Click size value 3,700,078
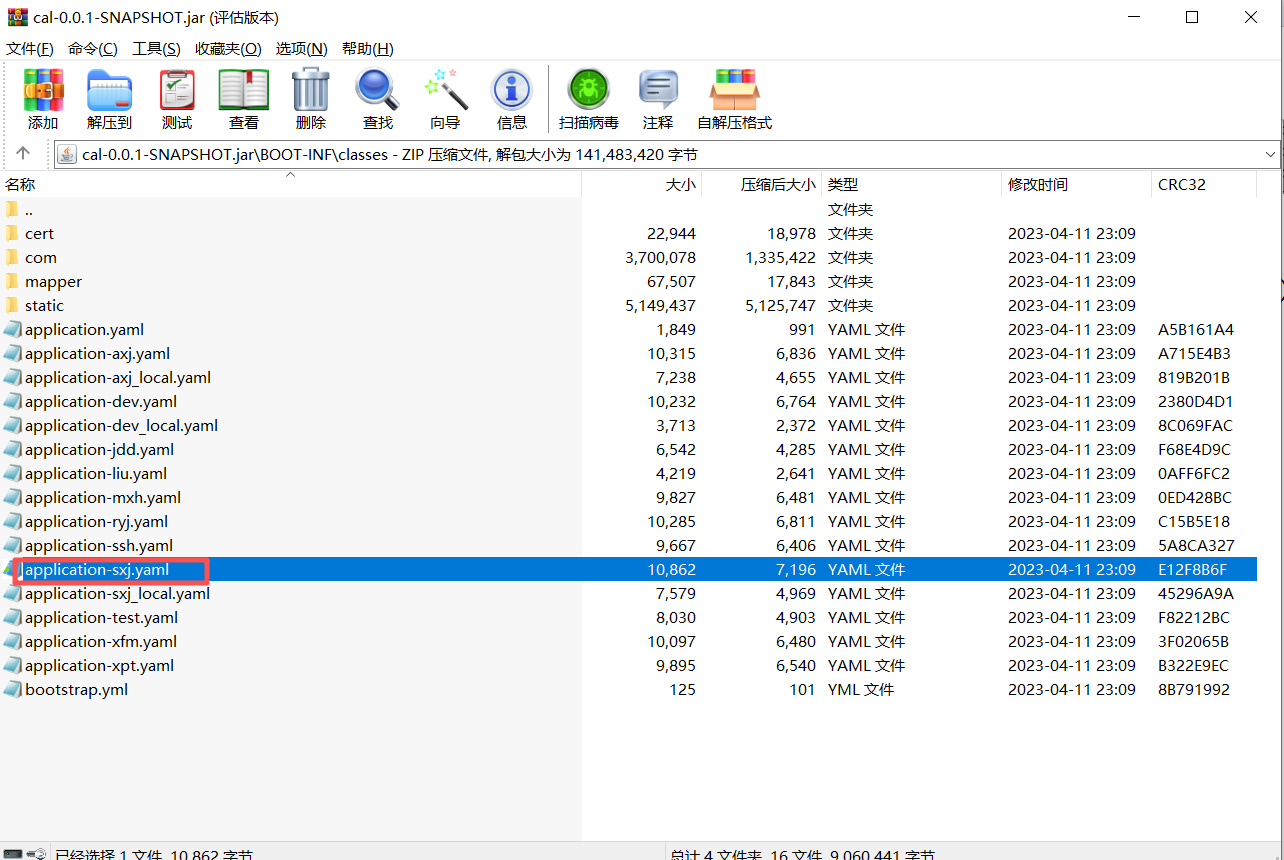1284x860 pixels. (660, 257)
